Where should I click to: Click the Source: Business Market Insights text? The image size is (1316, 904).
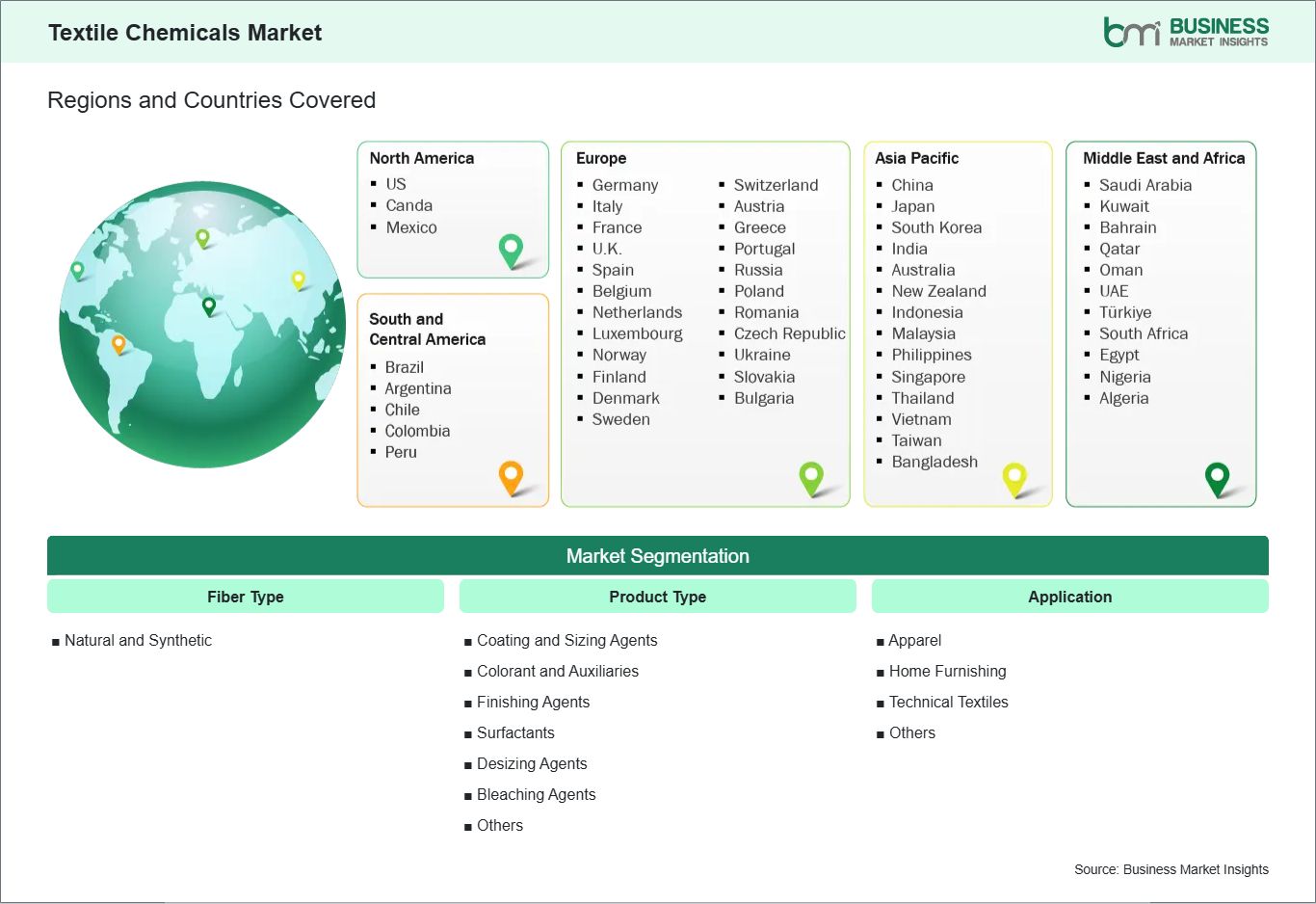point(1171,869)
